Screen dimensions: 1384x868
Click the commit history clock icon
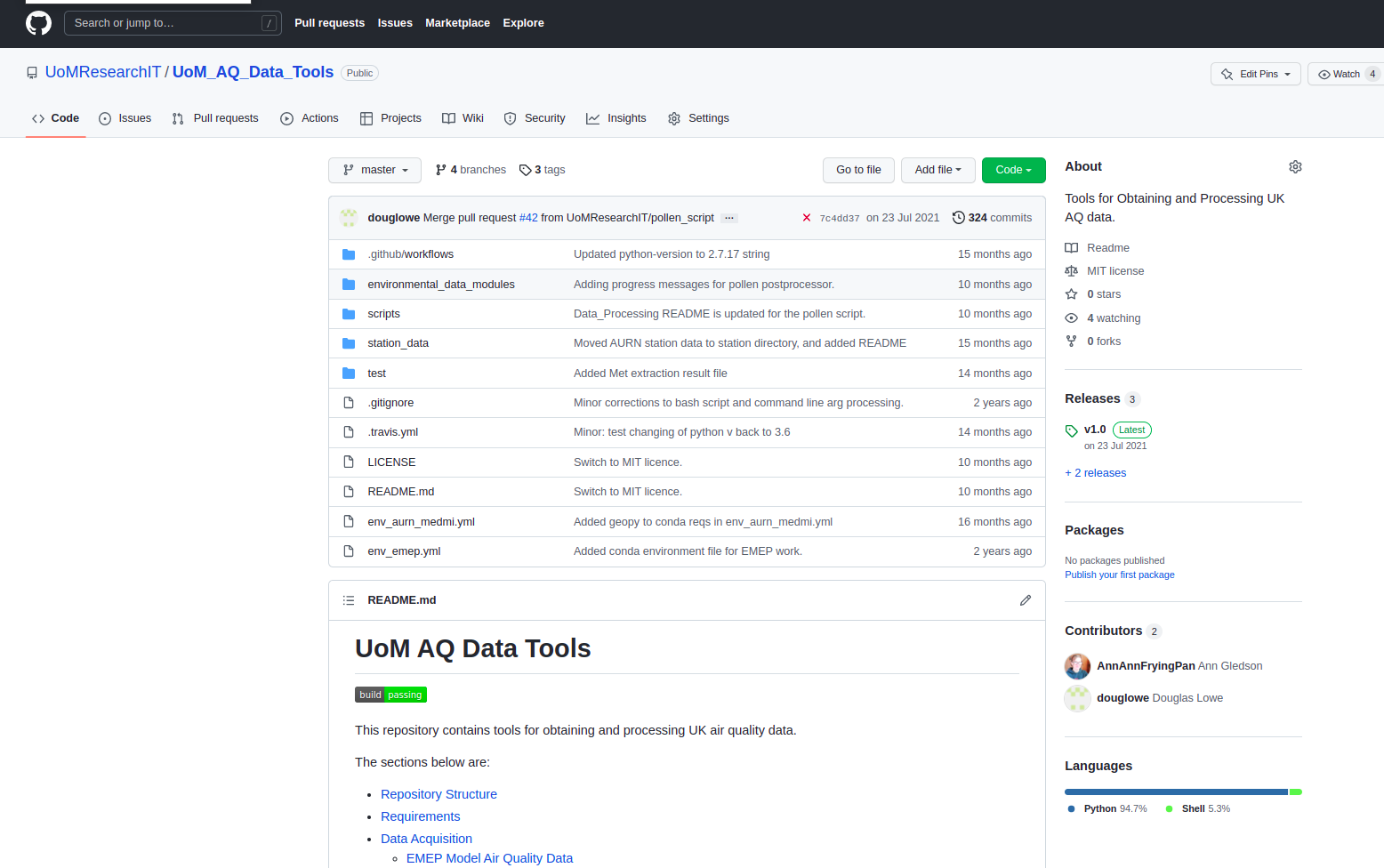958,218
